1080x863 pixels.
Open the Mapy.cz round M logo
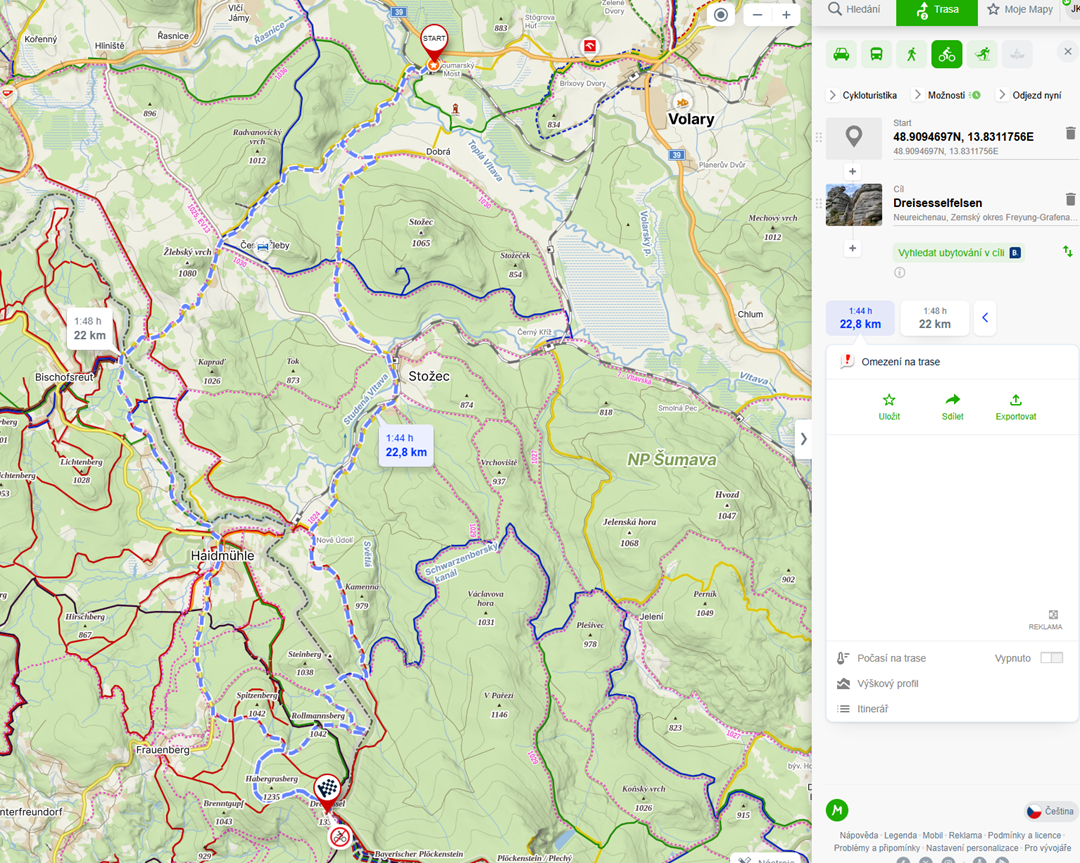click(837, 811)
